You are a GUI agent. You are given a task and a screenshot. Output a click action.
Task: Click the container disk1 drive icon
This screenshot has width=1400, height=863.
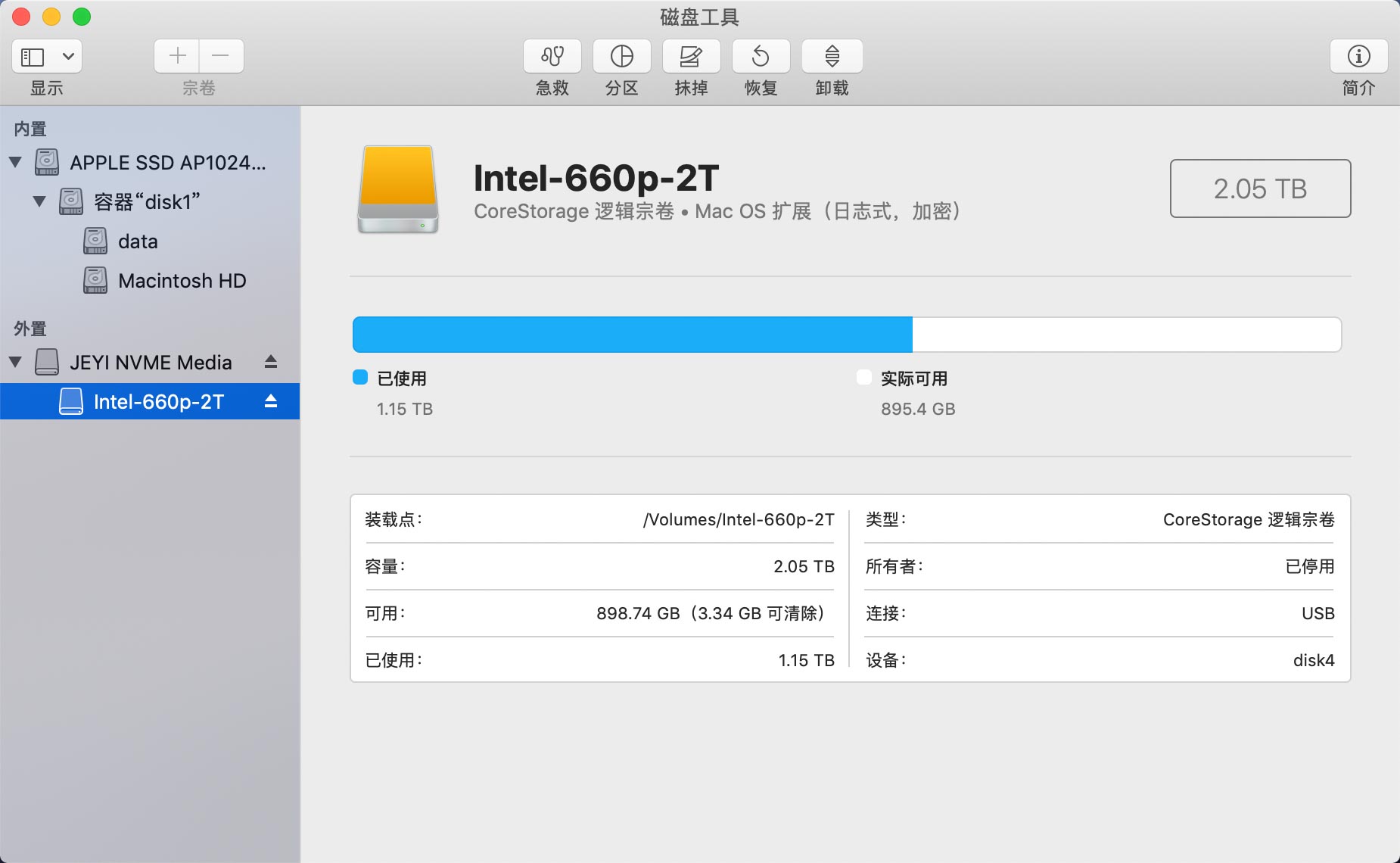(71, 201)
